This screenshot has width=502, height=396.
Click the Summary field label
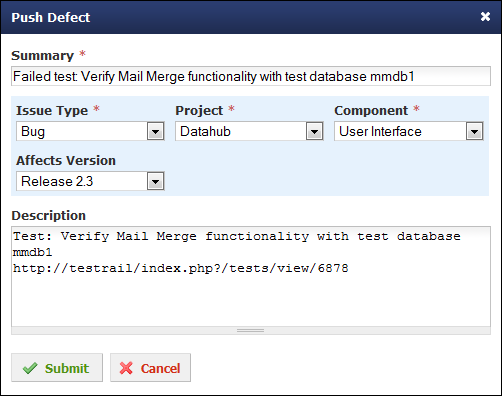tap(42, 56)
